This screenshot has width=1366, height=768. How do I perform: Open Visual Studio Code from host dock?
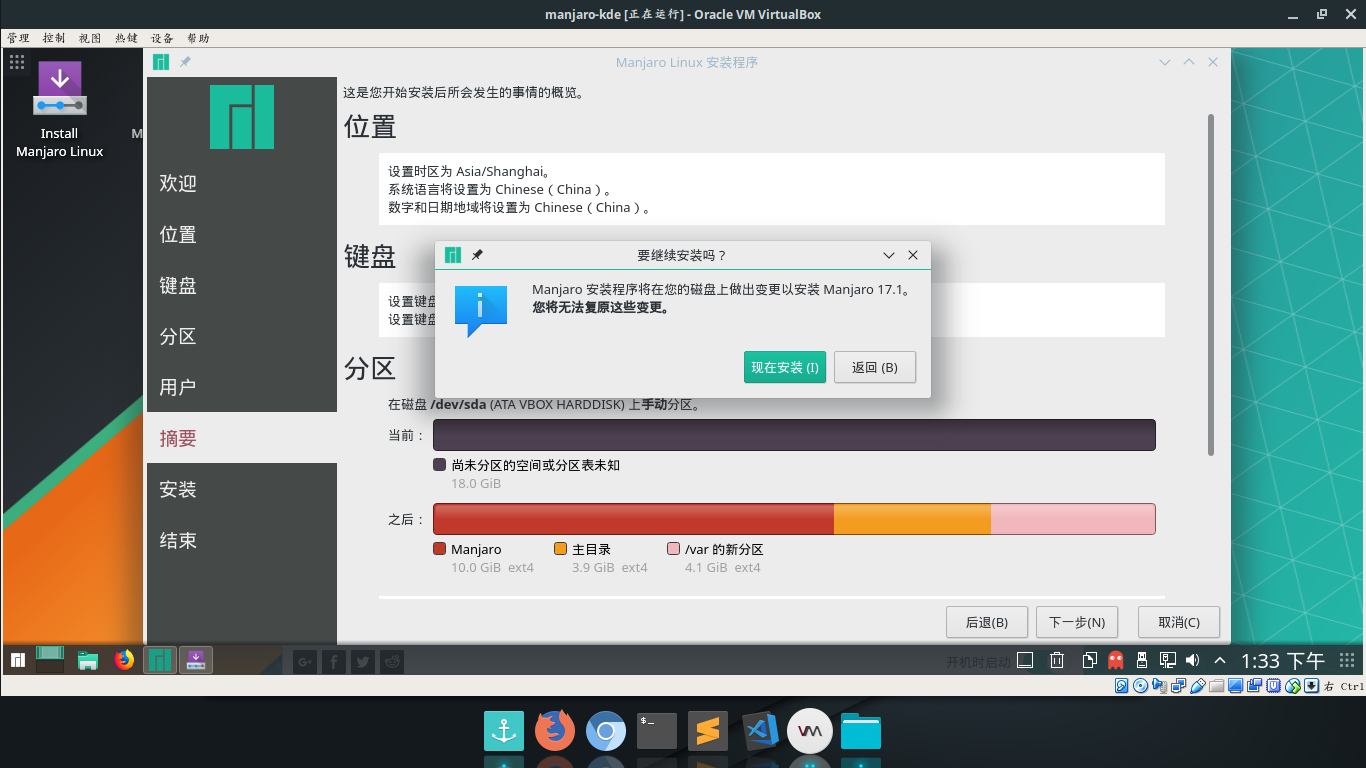pyautogui.click(x=759, y=732)
